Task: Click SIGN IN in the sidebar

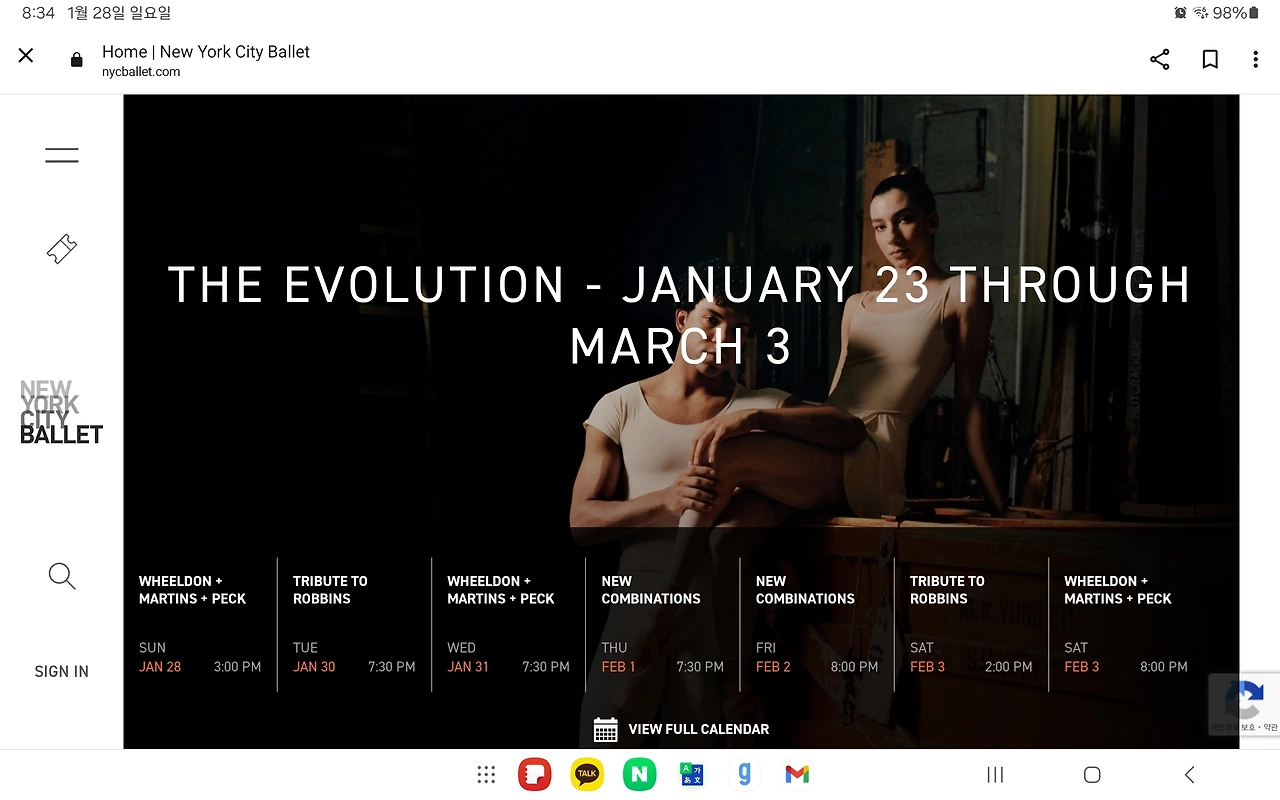Action: coord(62,672)
